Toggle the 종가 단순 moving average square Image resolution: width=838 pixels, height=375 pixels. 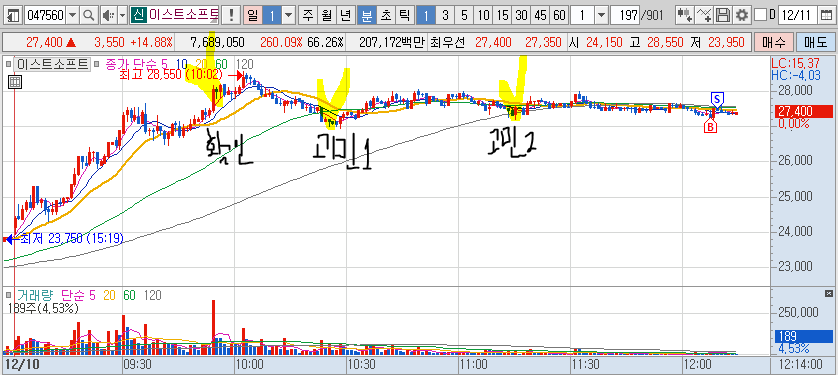coord(96,65)
